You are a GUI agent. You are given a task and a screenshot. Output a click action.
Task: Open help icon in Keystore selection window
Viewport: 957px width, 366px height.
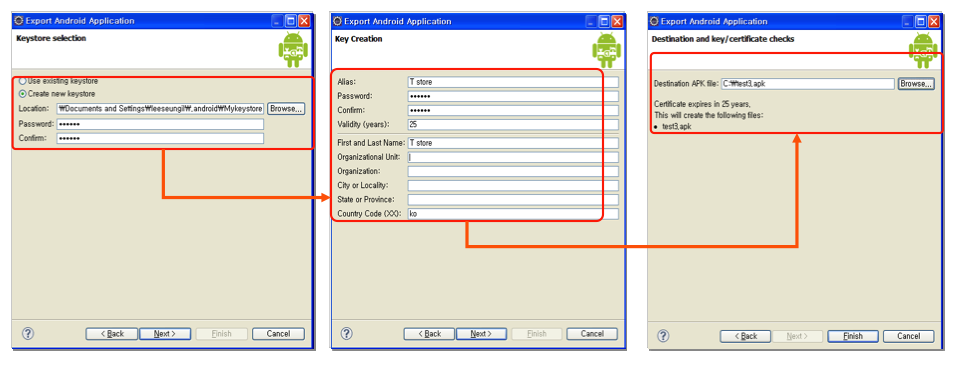[28, 333]
